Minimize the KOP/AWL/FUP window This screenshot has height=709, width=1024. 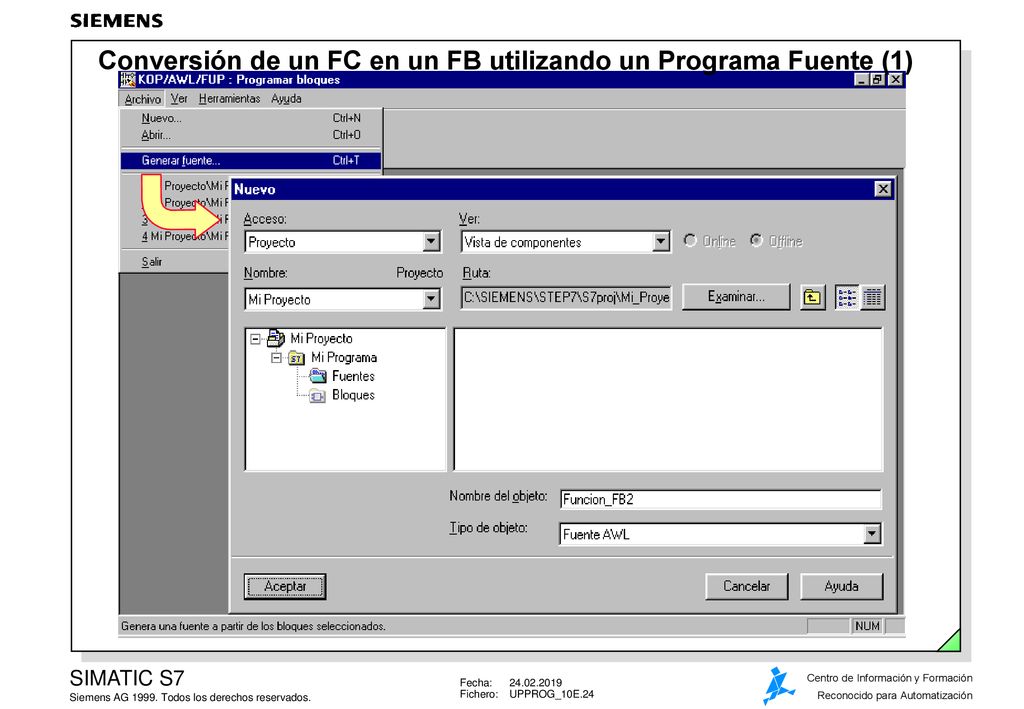click(x=862, y=80)
